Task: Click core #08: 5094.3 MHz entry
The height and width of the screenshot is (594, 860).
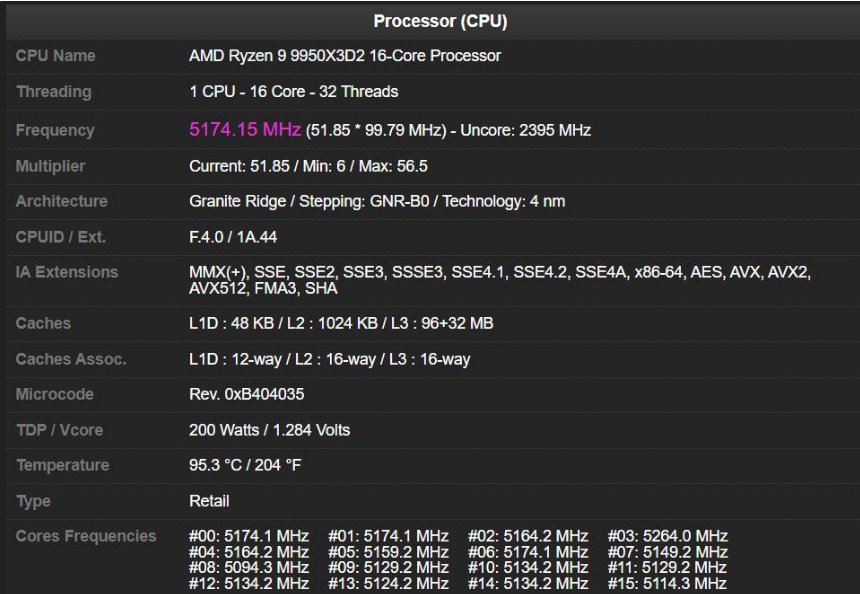Action: 249,567
